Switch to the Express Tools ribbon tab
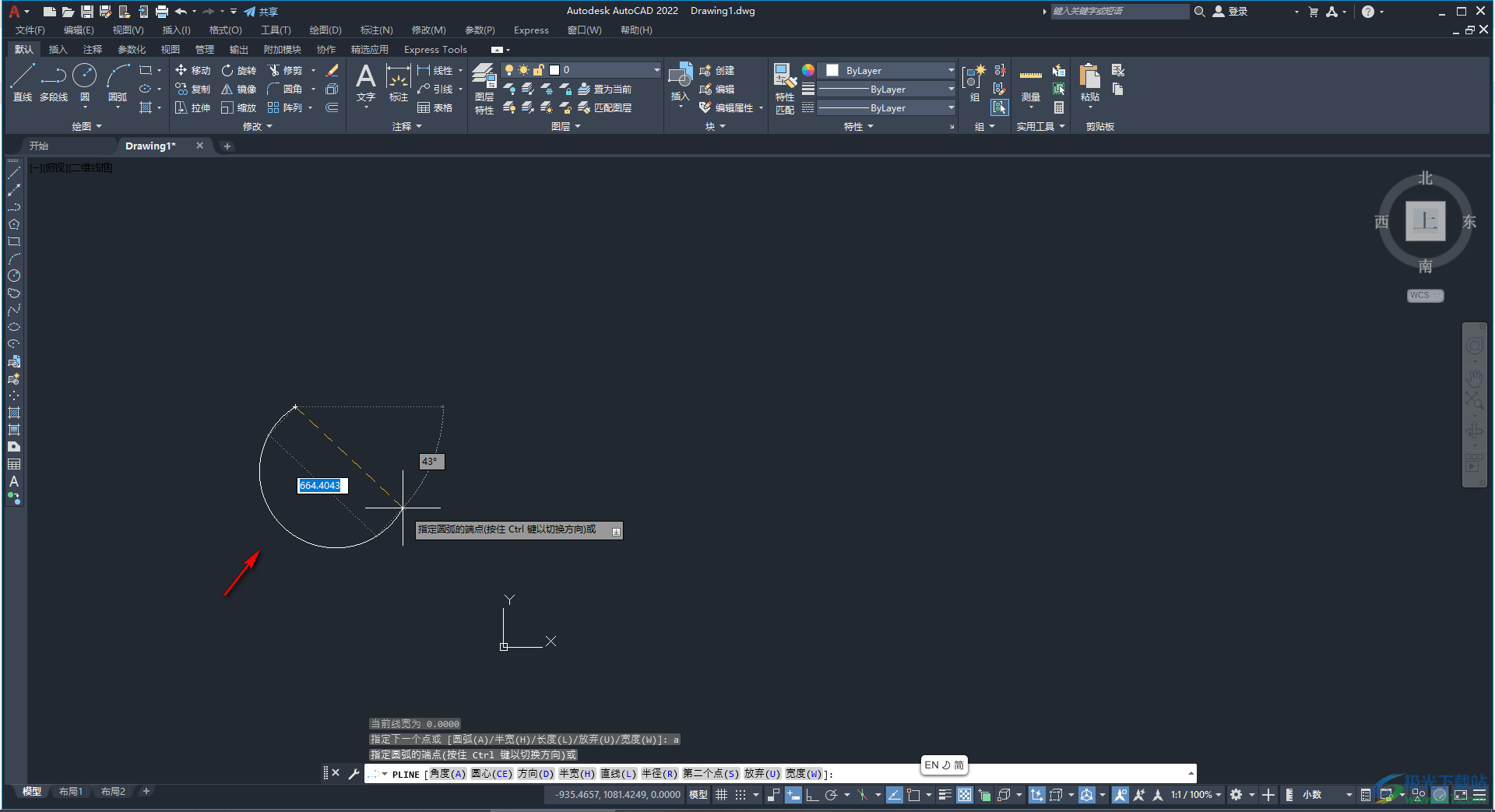 (x=435, y=49)
